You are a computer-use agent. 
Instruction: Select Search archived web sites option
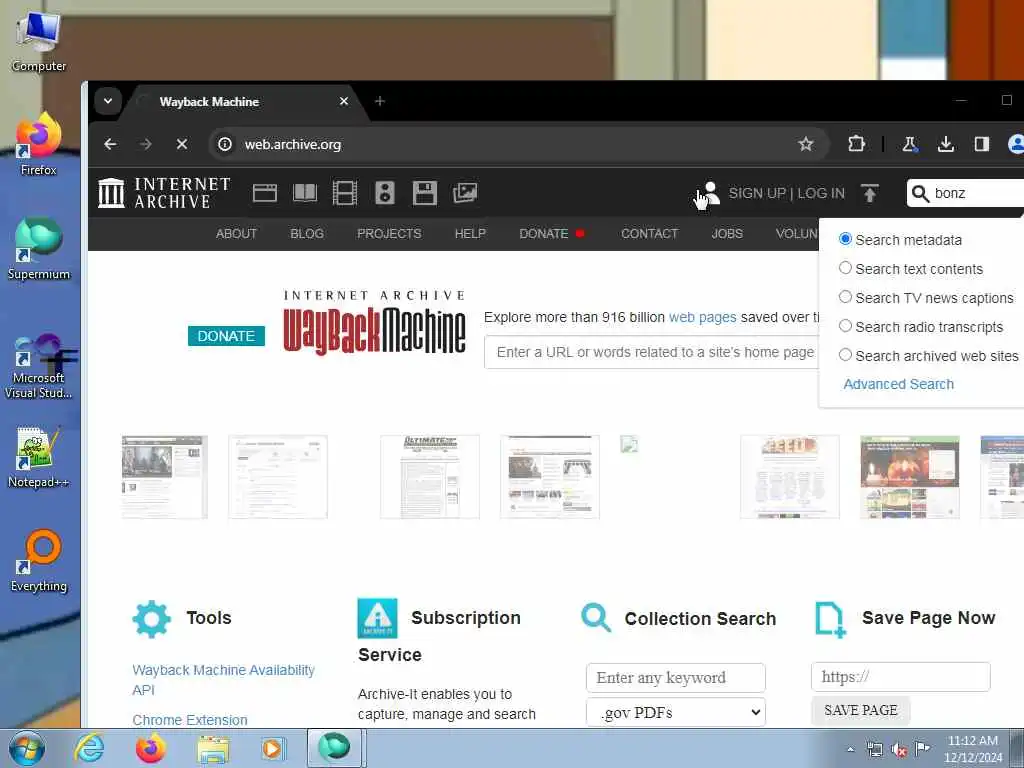click(845, 355)
